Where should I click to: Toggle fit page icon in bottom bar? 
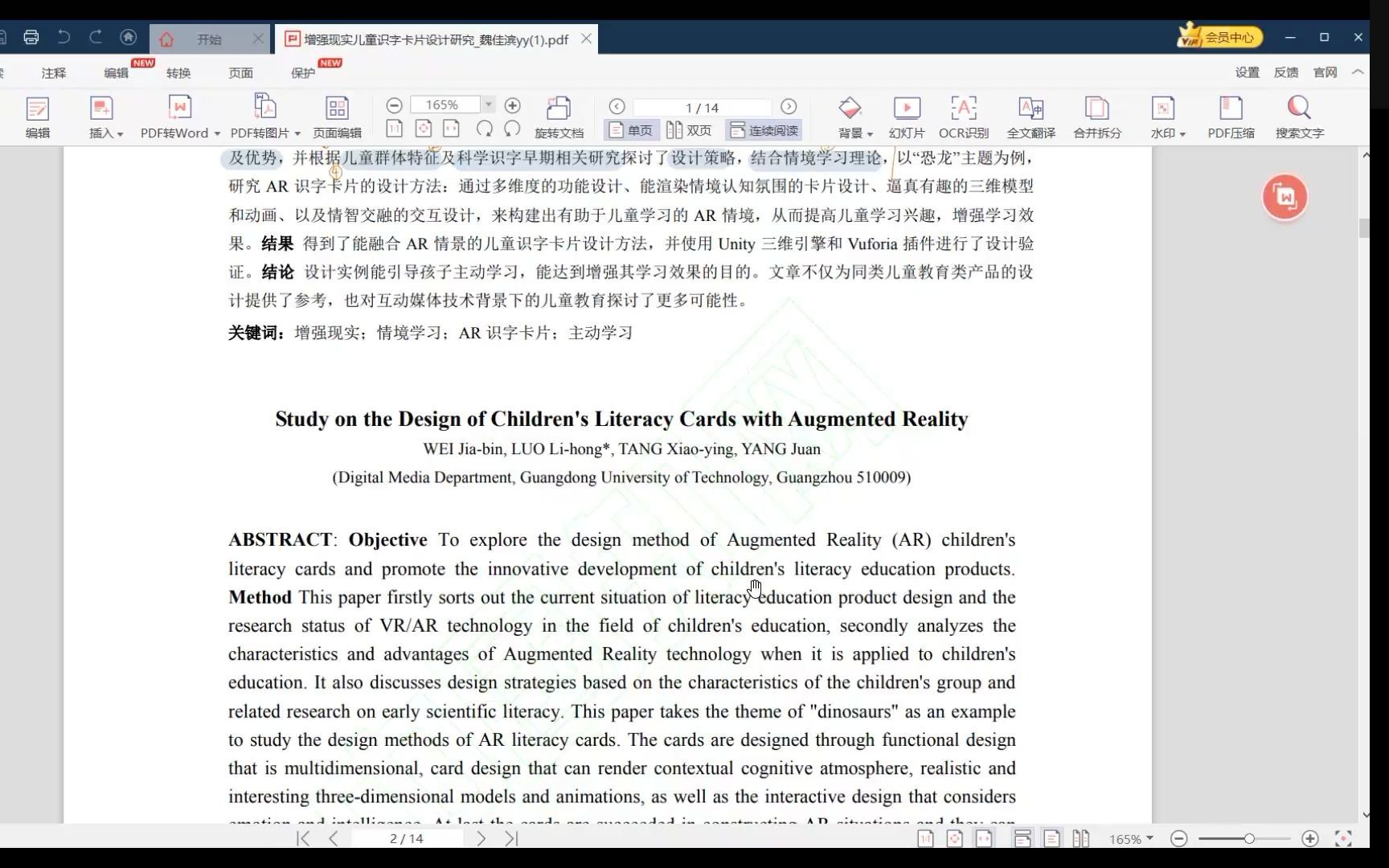point(954,838)
